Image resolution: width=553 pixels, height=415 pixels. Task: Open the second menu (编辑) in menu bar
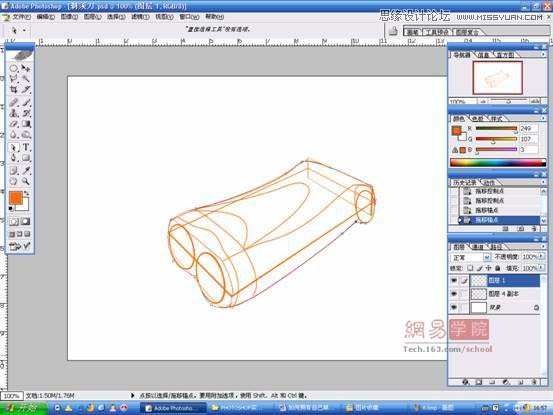pyautogui.click(x=45, y=17)
